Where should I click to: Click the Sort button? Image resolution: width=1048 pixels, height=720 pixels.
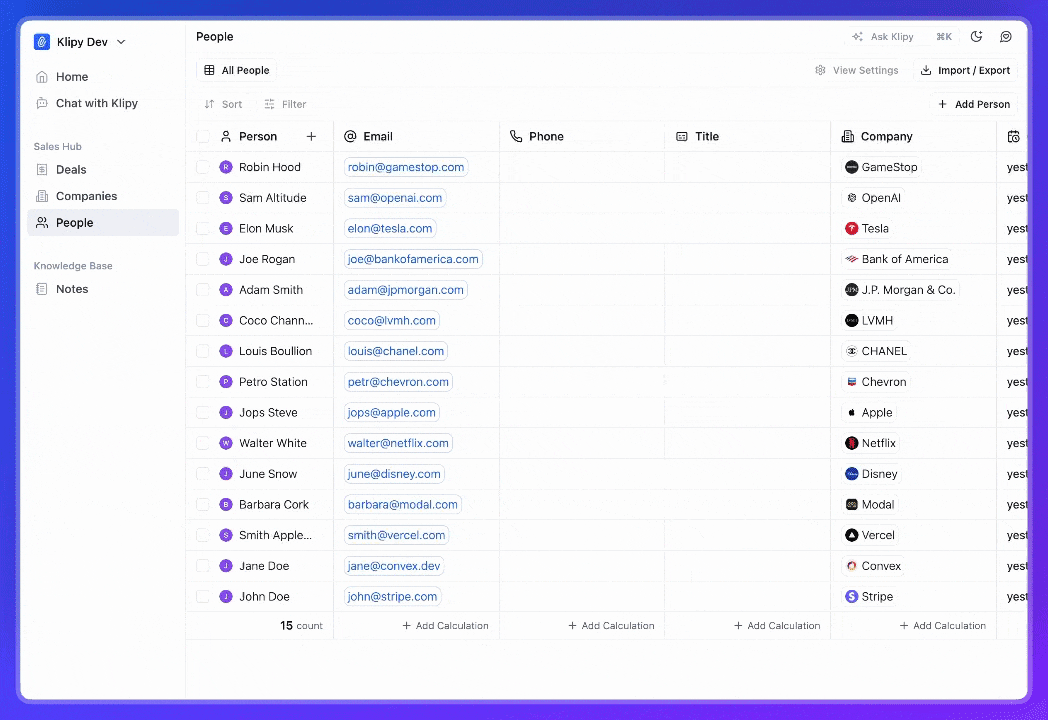point(223,104)
